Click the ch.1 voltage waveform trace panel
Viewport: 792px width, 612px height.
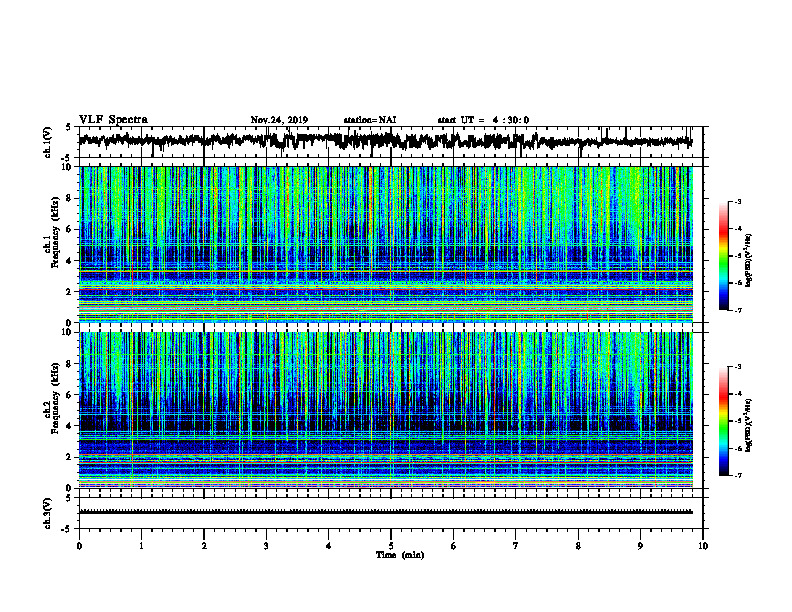coord(391,142)
